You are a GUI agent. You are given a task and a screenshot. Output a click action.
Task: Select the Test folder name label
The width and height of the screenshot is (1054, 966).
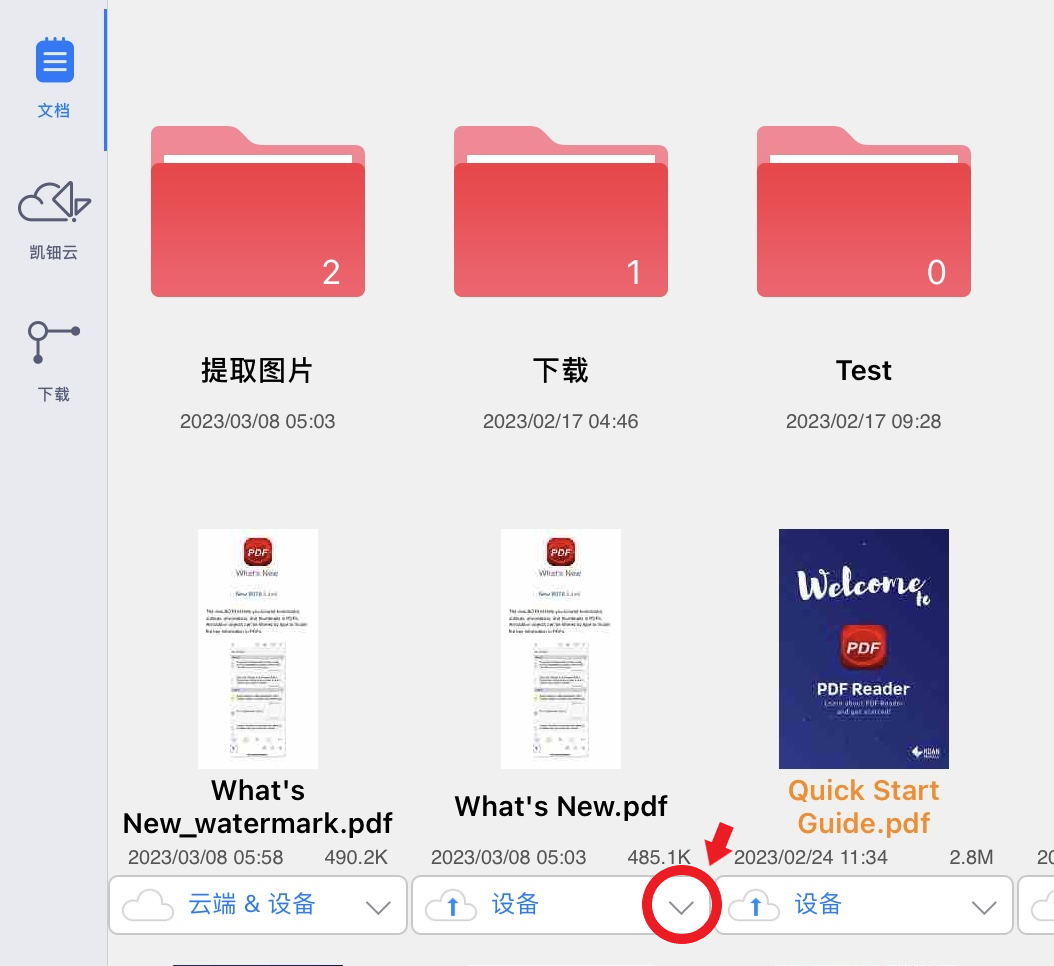pyautogui.click(x=864, y=370)
